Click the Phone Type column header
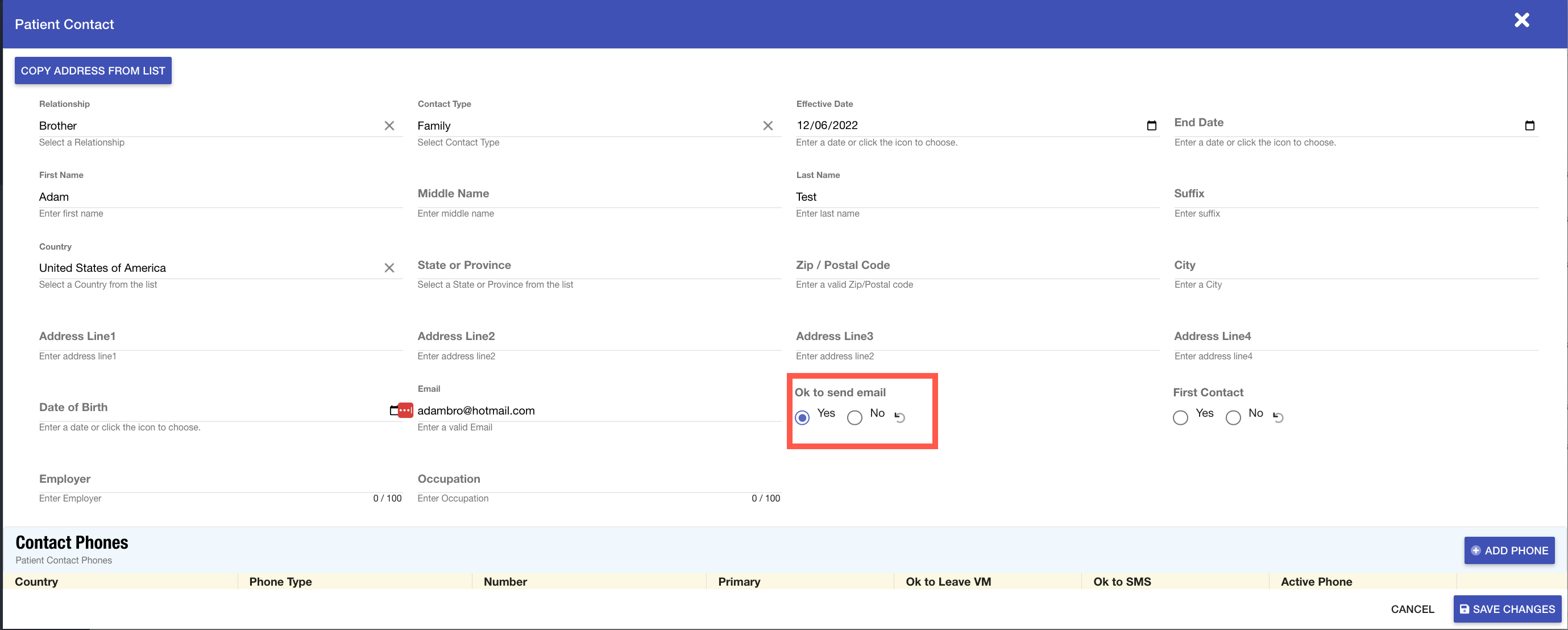Screen dimensions: 1568x630 pos(281,581)
